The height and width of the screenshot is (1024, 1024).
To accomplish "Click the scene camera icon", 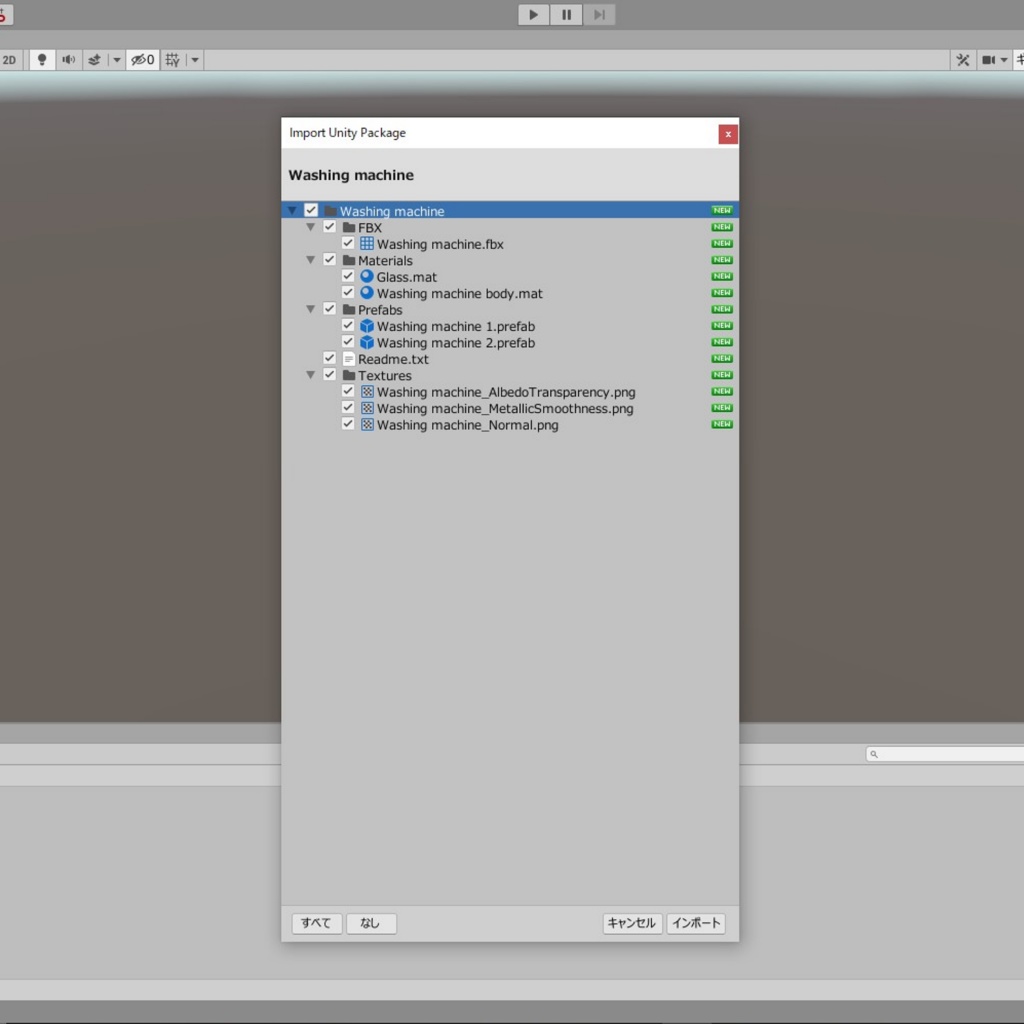I will 989,60.
